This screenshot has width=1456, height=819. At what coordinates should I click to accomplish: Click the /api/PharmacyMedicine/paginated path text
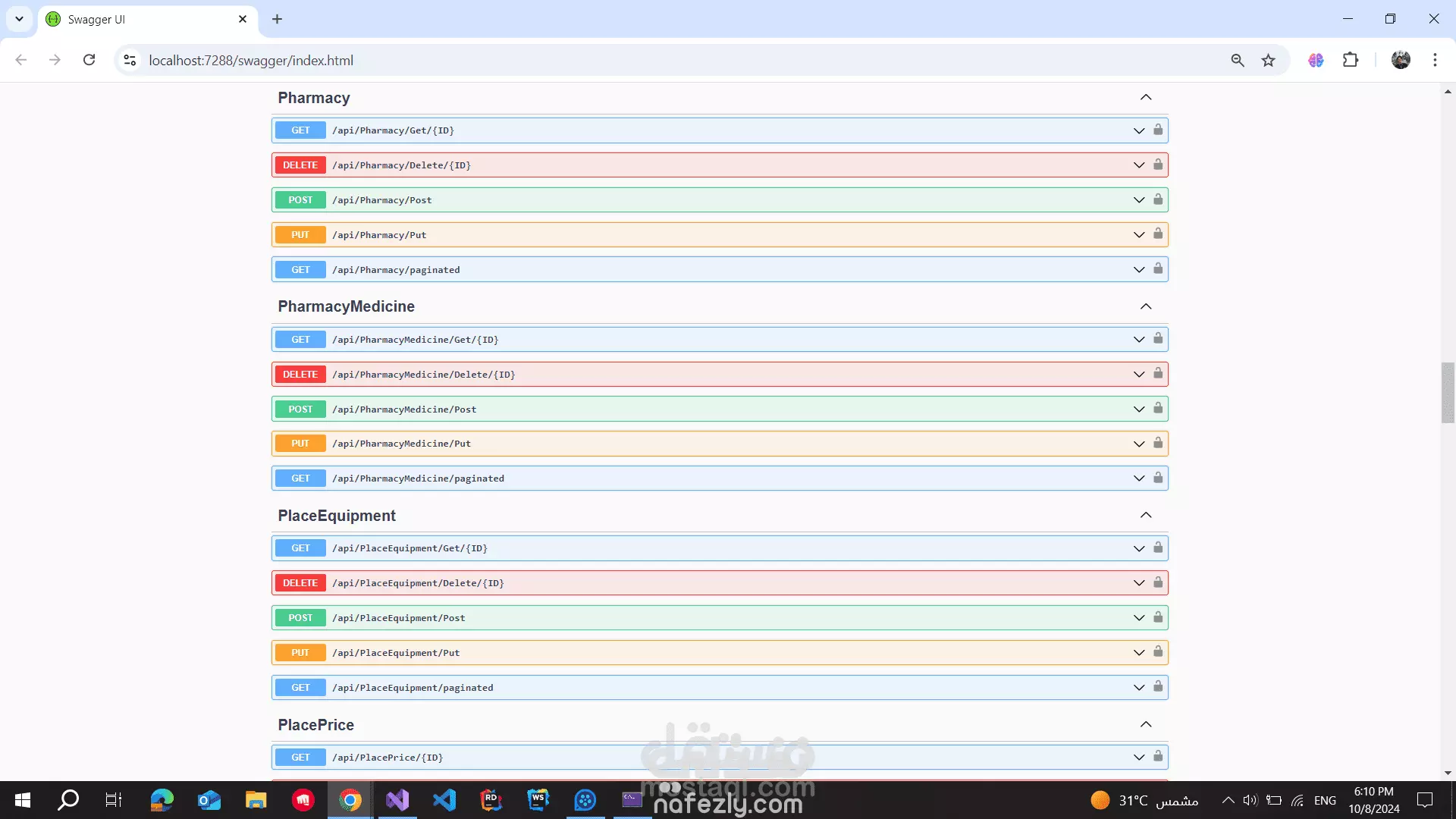click(418, 479)
